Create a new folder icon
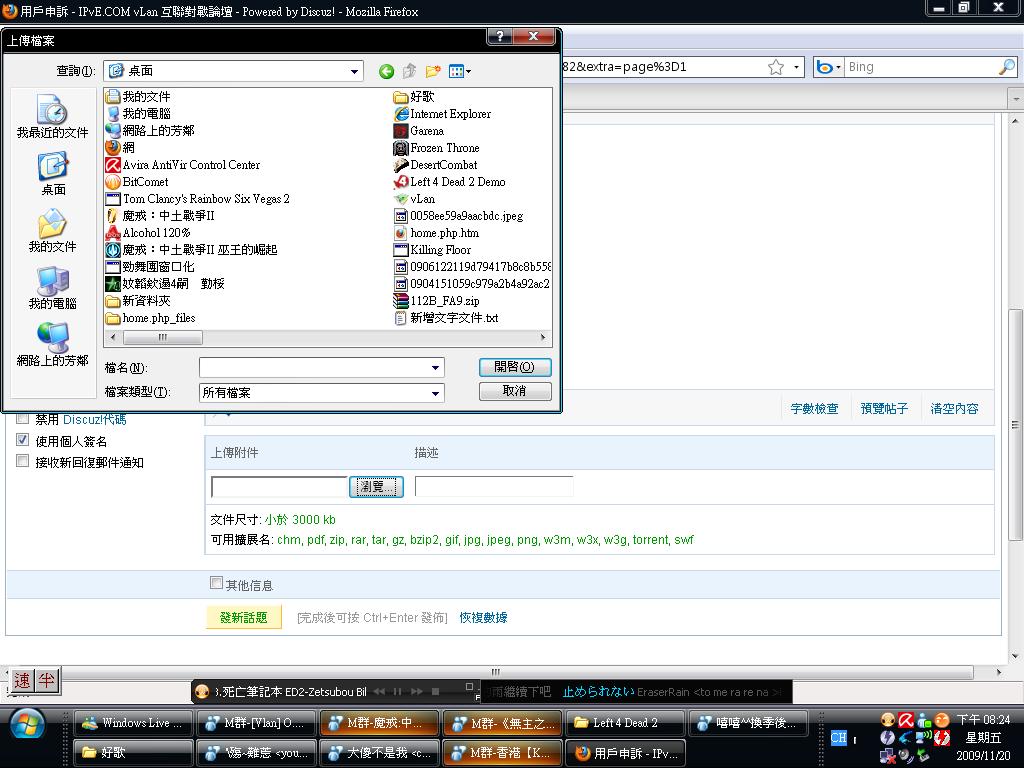 (x=432, y=71)
